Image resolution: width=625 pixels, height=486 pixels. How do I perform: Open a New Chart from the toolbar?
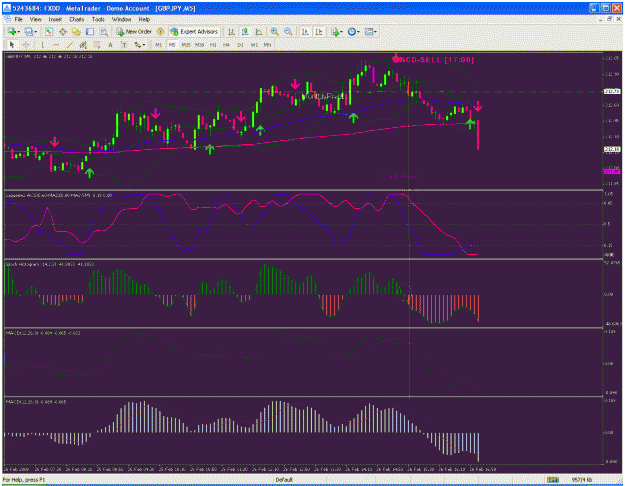12,31
